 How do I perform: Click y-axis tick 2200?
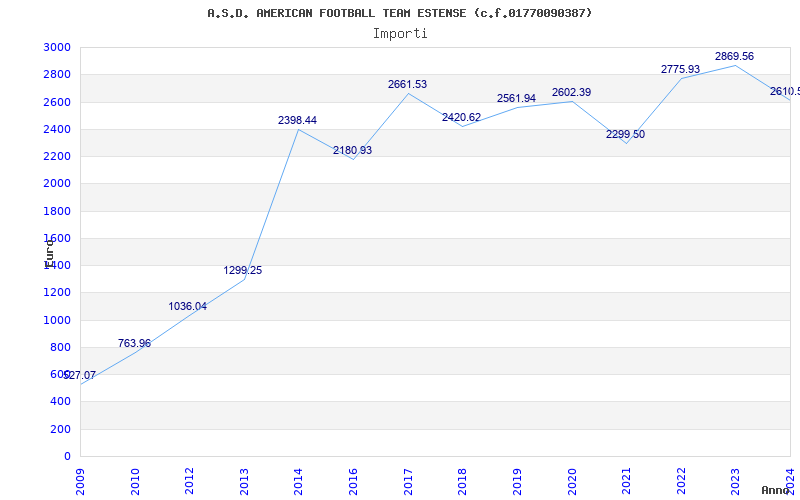(x=57, y=156)
